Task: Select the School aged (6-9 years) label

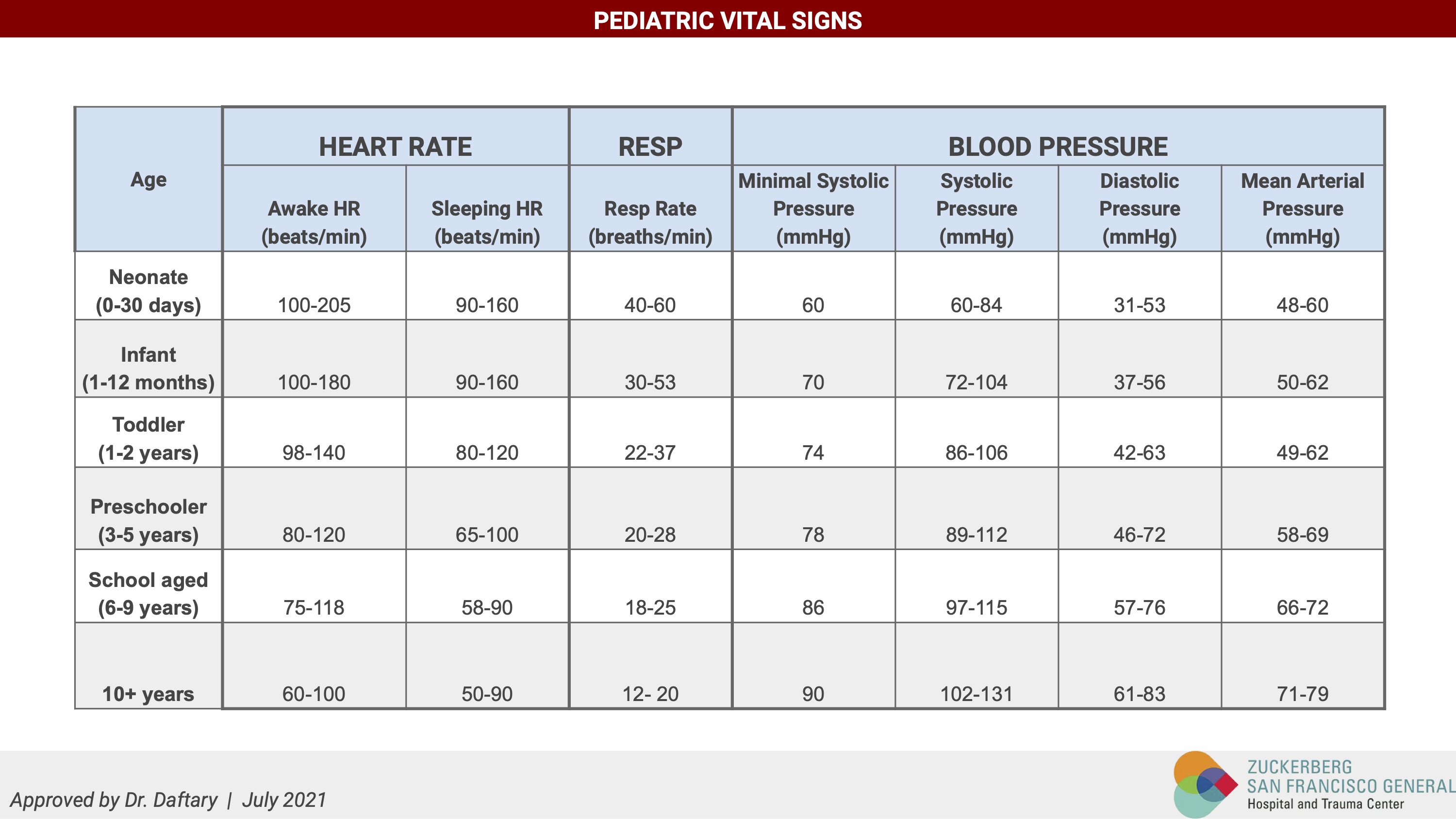Action: coord(148,593)
